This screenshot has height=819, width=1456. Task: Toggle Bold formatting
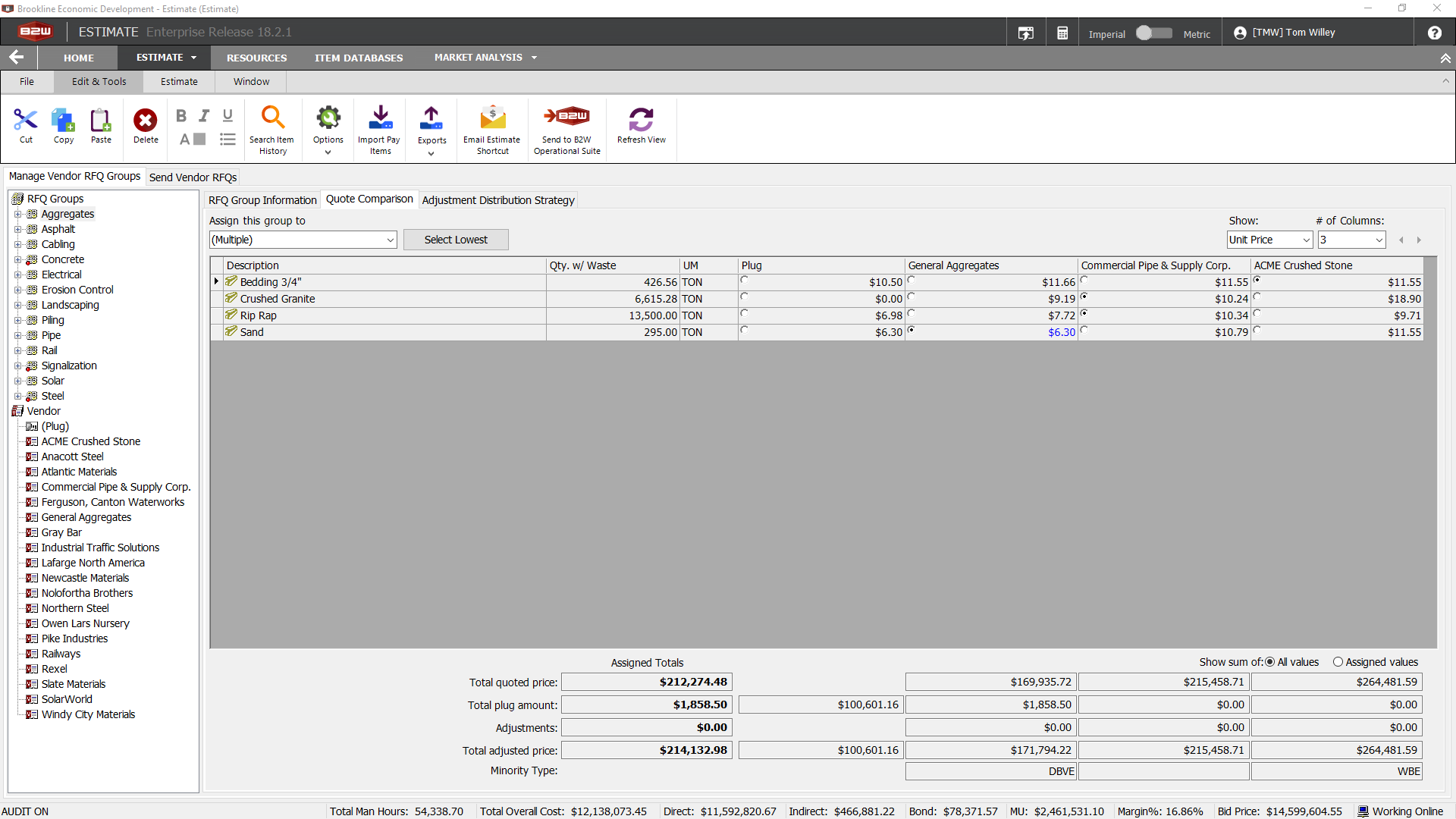pos(180,115)
